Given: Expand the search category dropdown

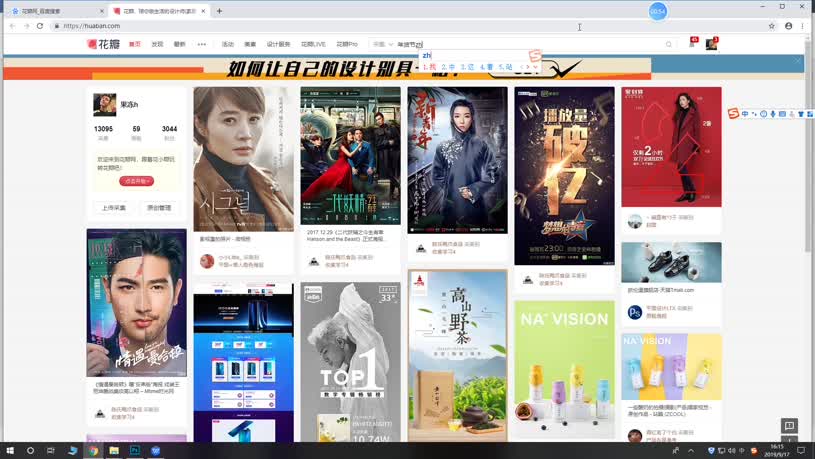Looking at the screenshot, I should 382,44.
